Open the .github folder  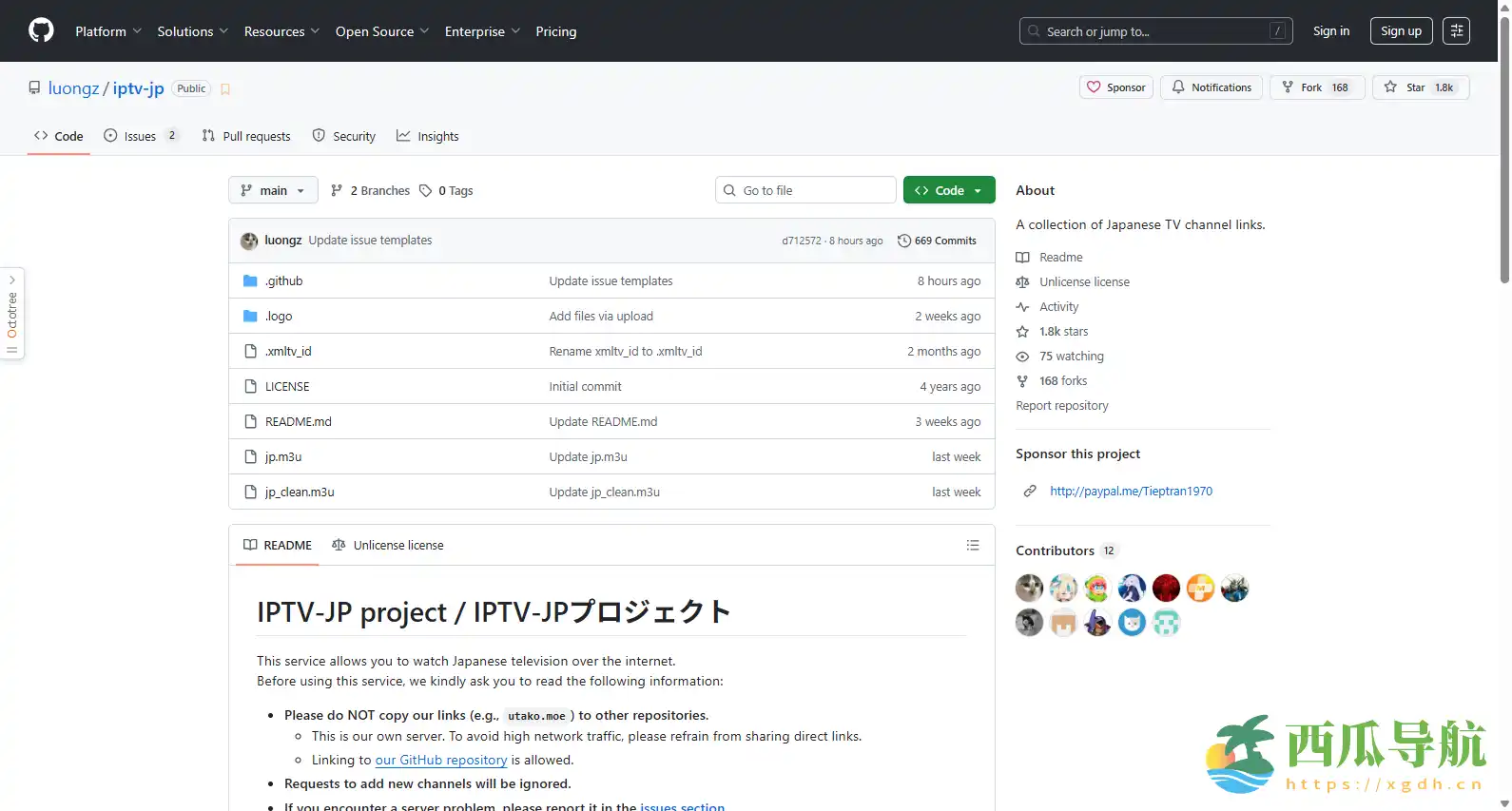tap(283, 281)
